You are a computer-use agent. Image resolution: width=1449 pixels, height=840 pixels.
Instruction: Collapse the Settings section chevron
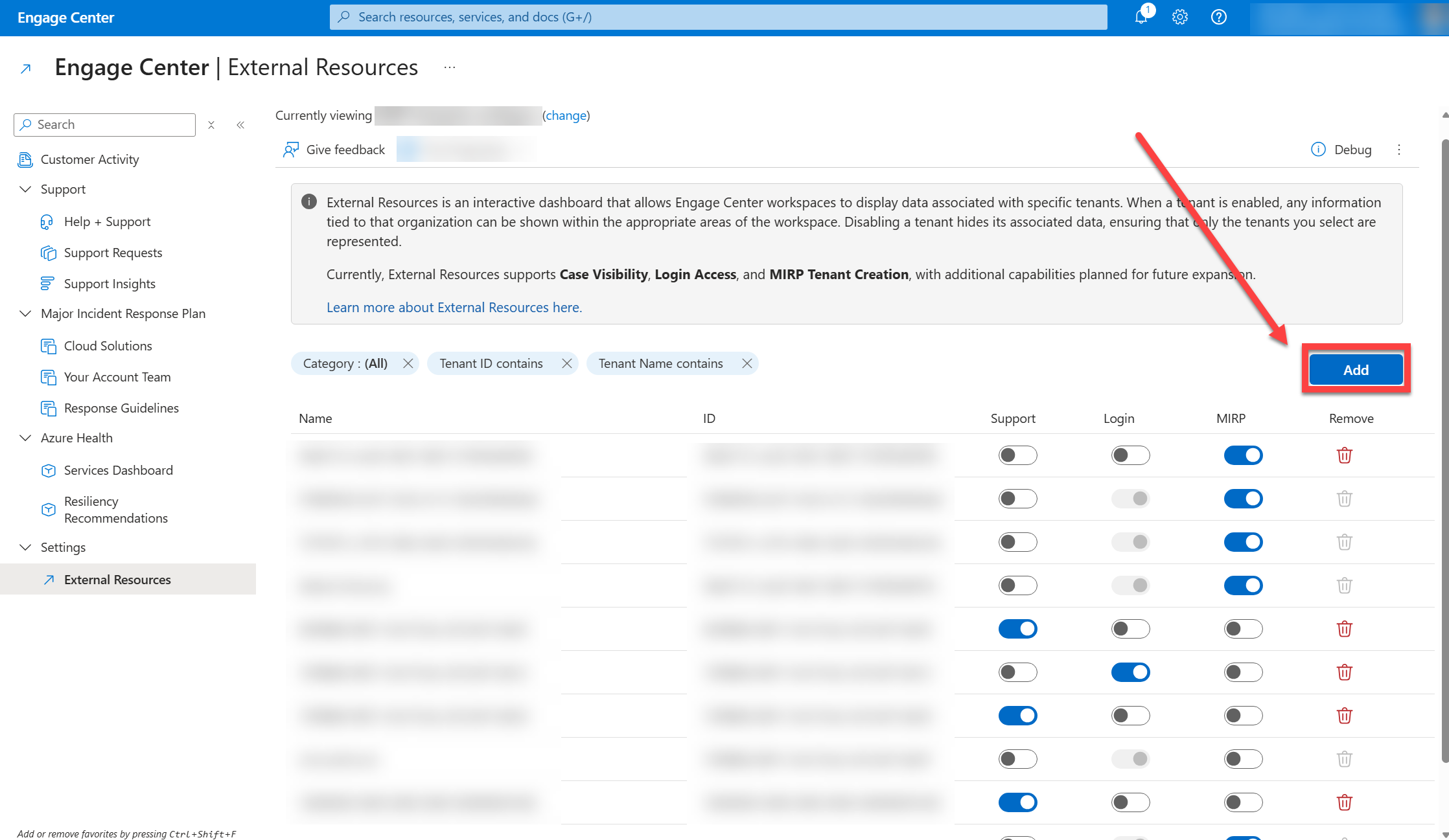(x=25, y=547)
